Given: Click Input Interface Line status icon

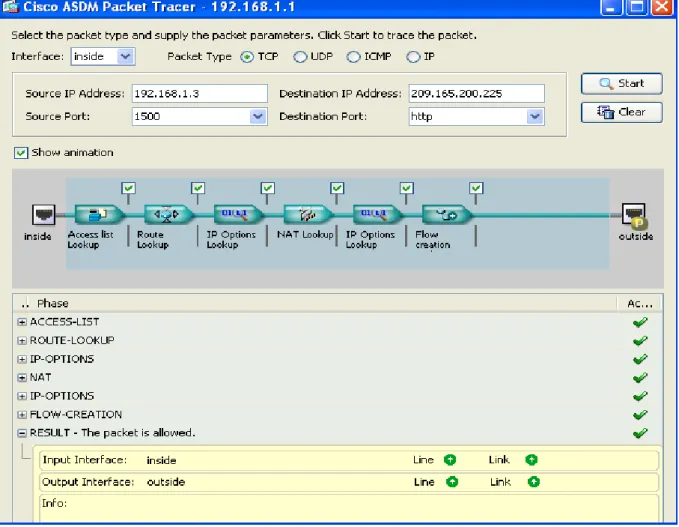Looking at the screenshot, I should tap(450, 460).
